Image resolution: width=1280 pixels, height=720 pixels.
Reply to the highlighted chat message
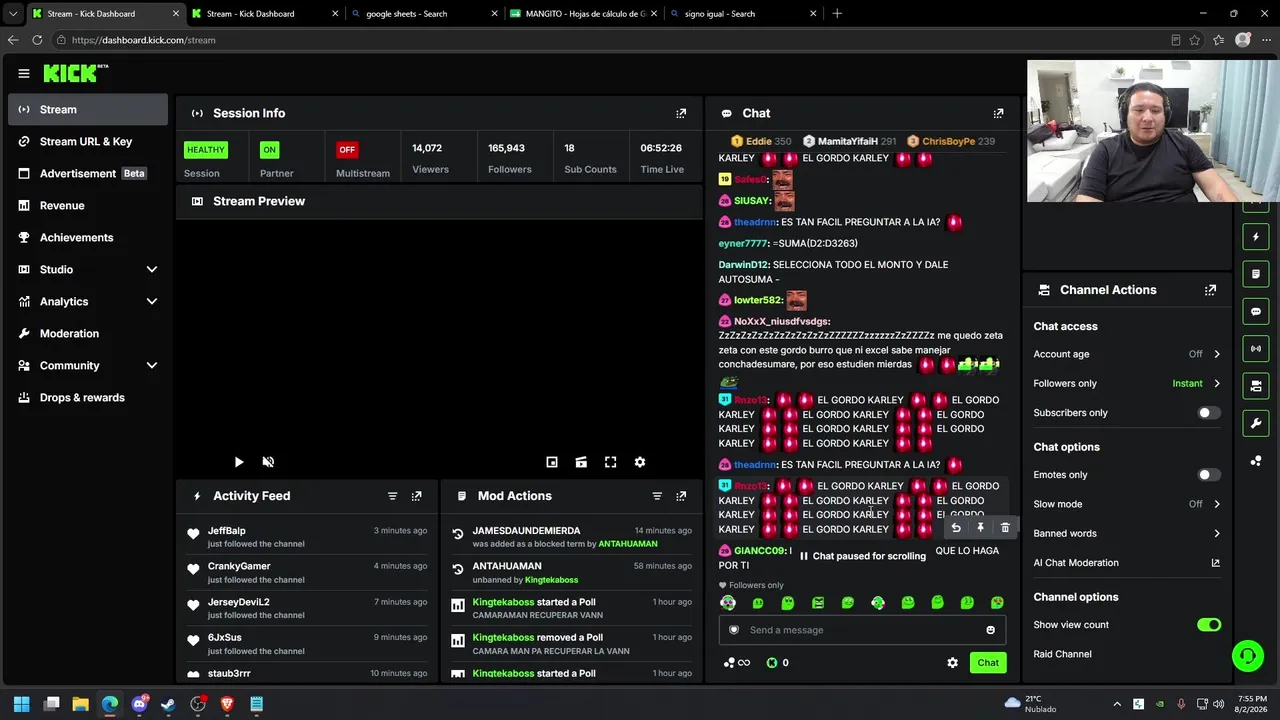click(956, 528)
